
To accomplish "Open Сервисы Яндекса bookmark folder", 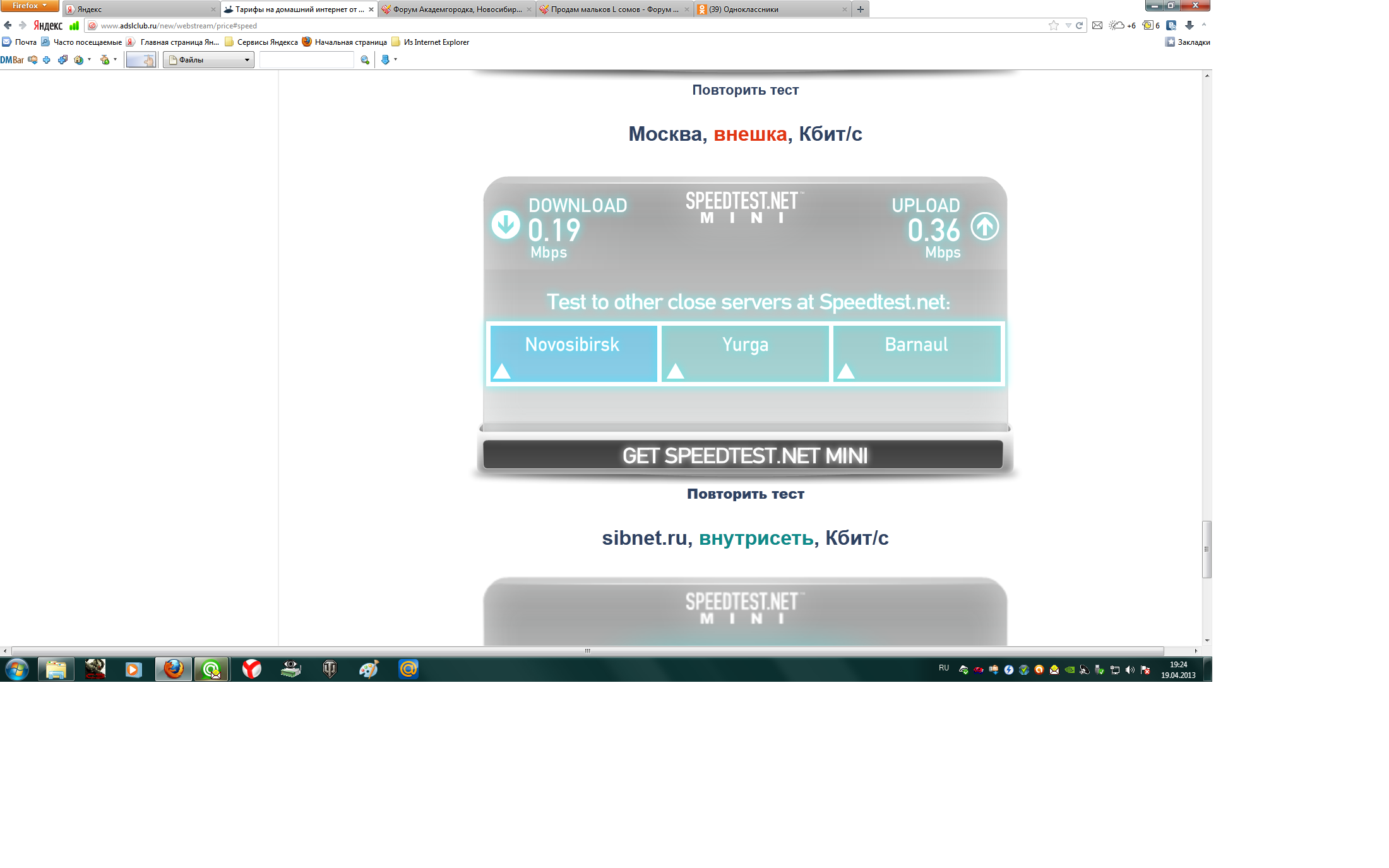I will [261, 42].
